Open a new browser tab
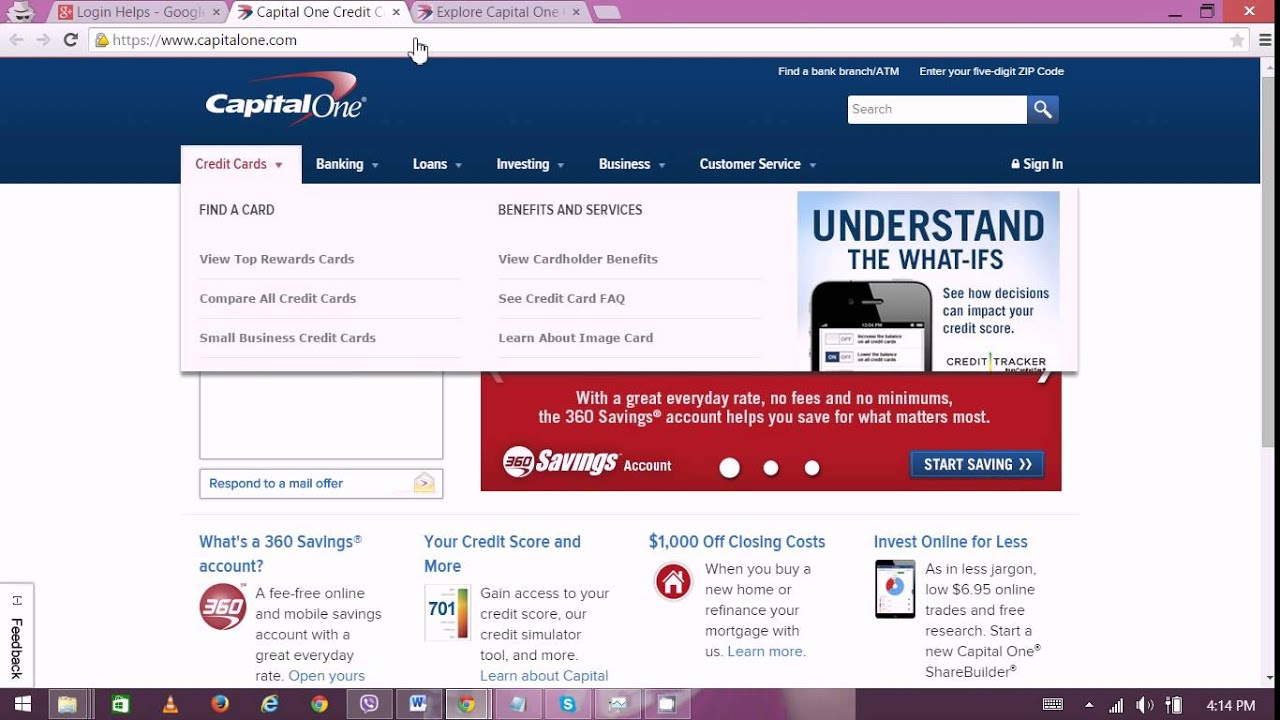 (606, 12)
